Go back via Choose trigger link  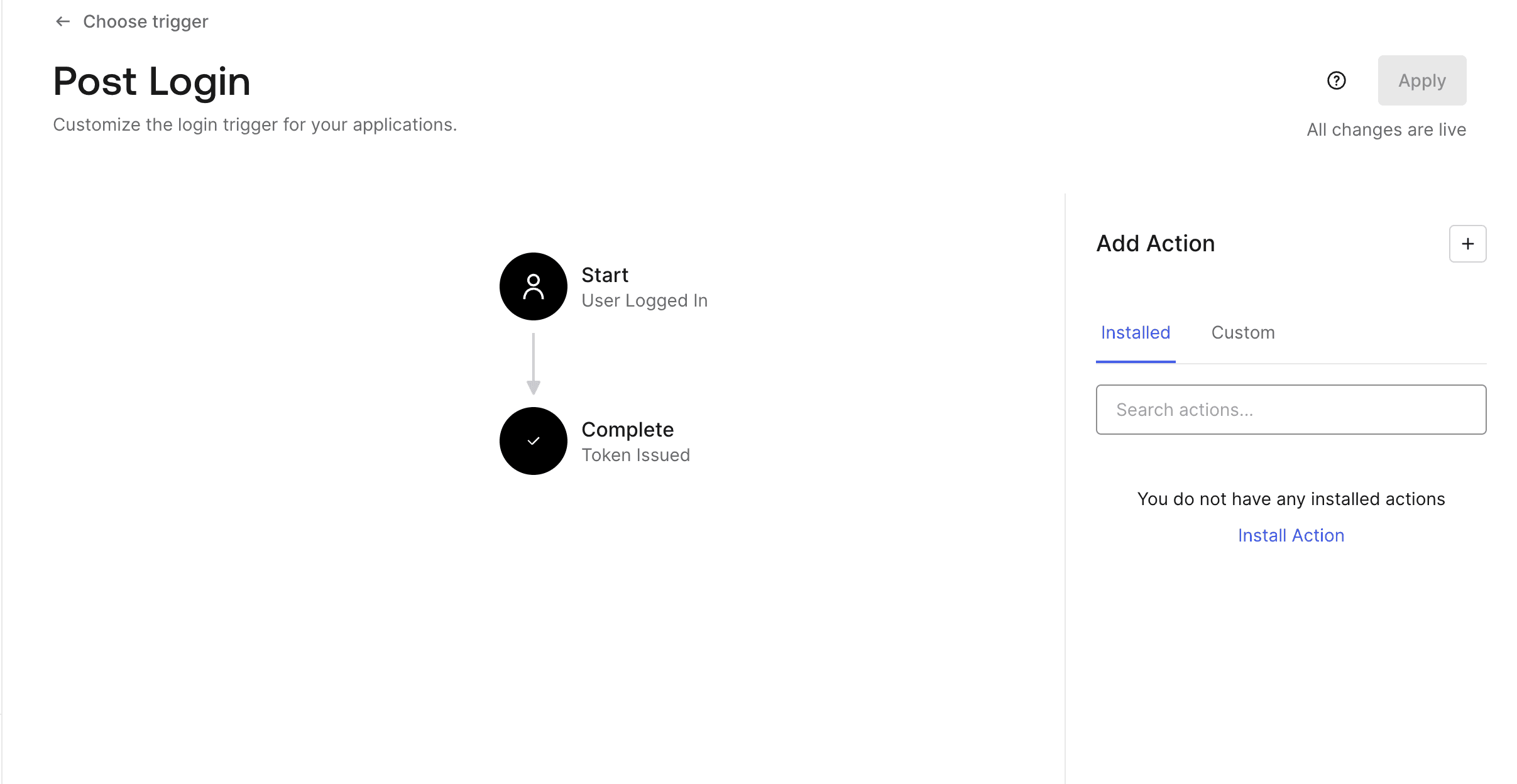pyautogui.click(x=145, y=21)
